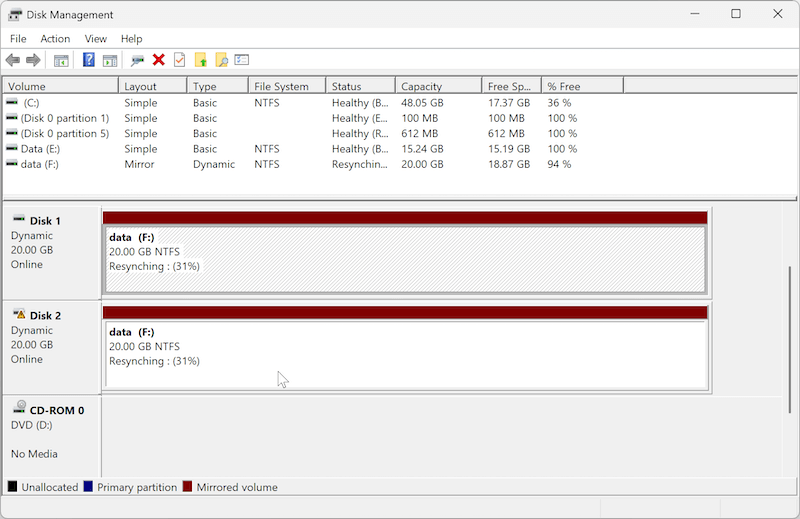Select the data (F:) mirror volume row

(313, 164)
